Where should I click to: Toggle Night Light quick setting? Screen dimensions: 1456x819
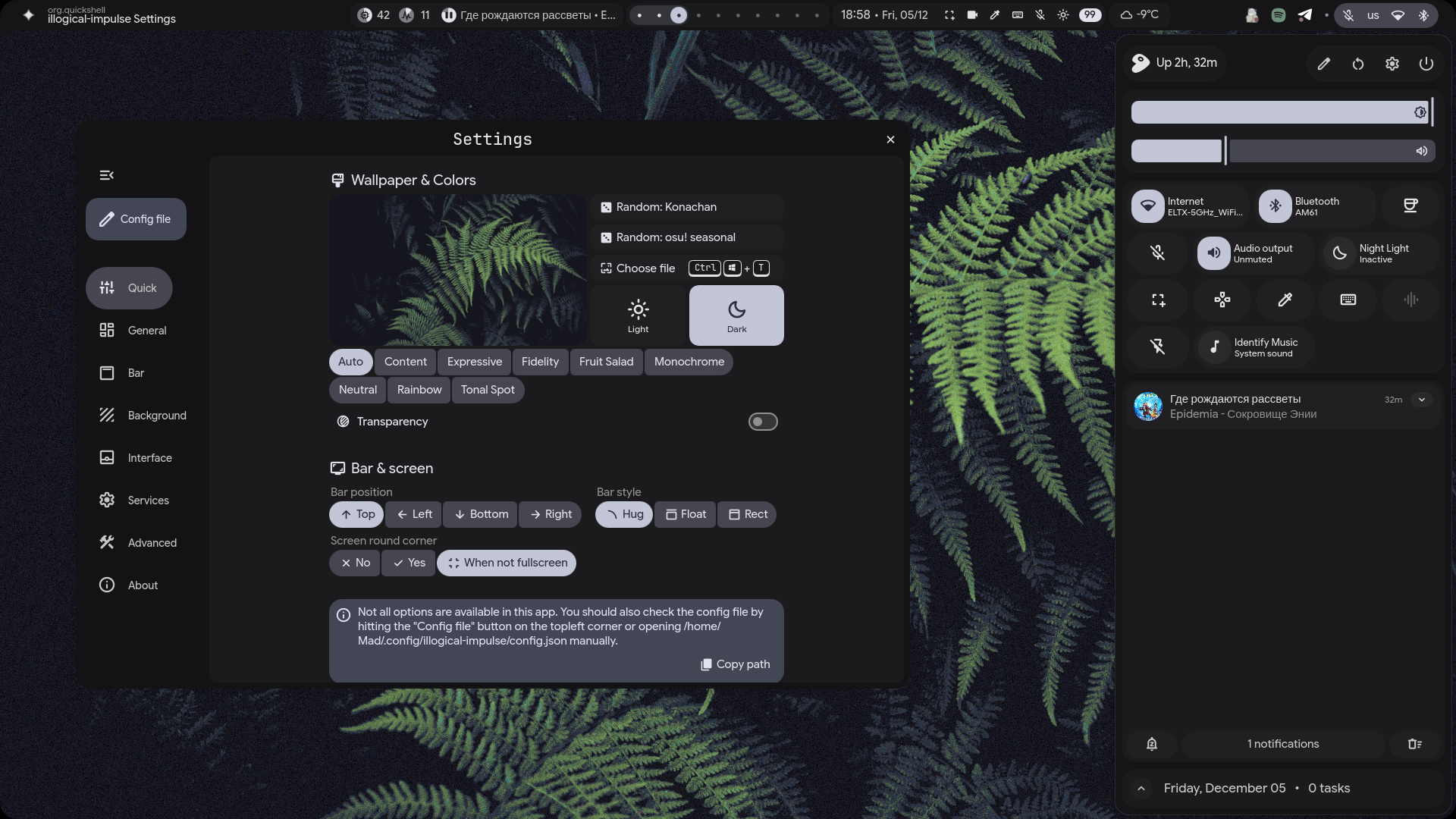click(1340, 253)
